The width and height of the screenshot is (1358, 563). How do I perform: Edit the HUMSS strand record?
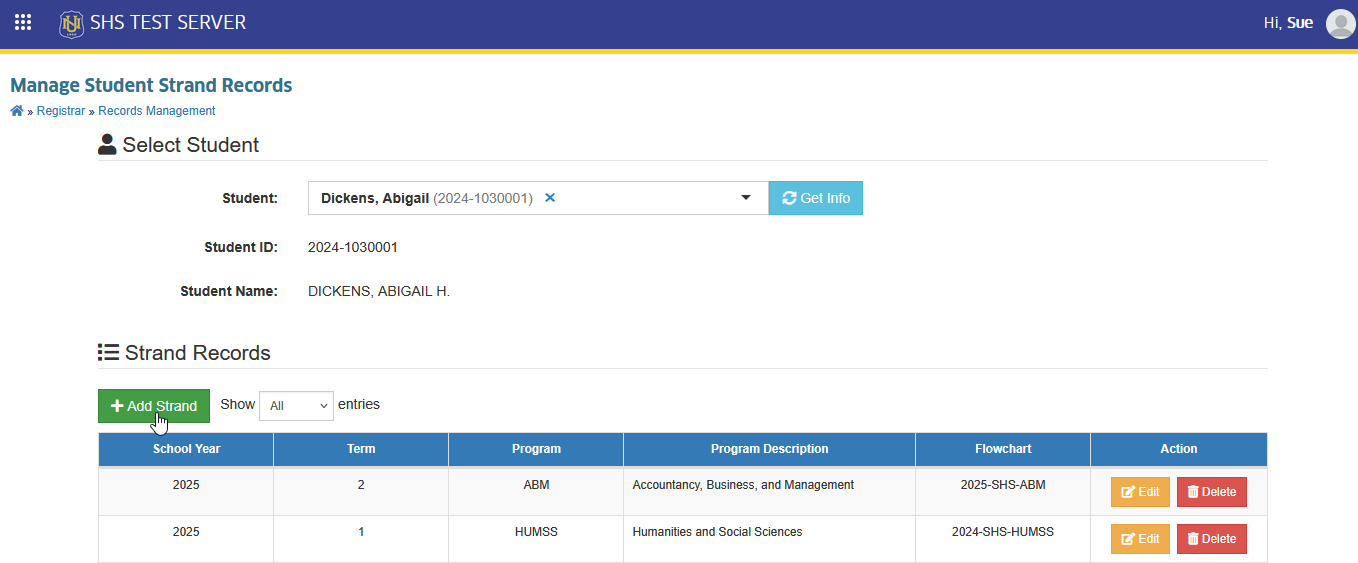[1140, 539]
